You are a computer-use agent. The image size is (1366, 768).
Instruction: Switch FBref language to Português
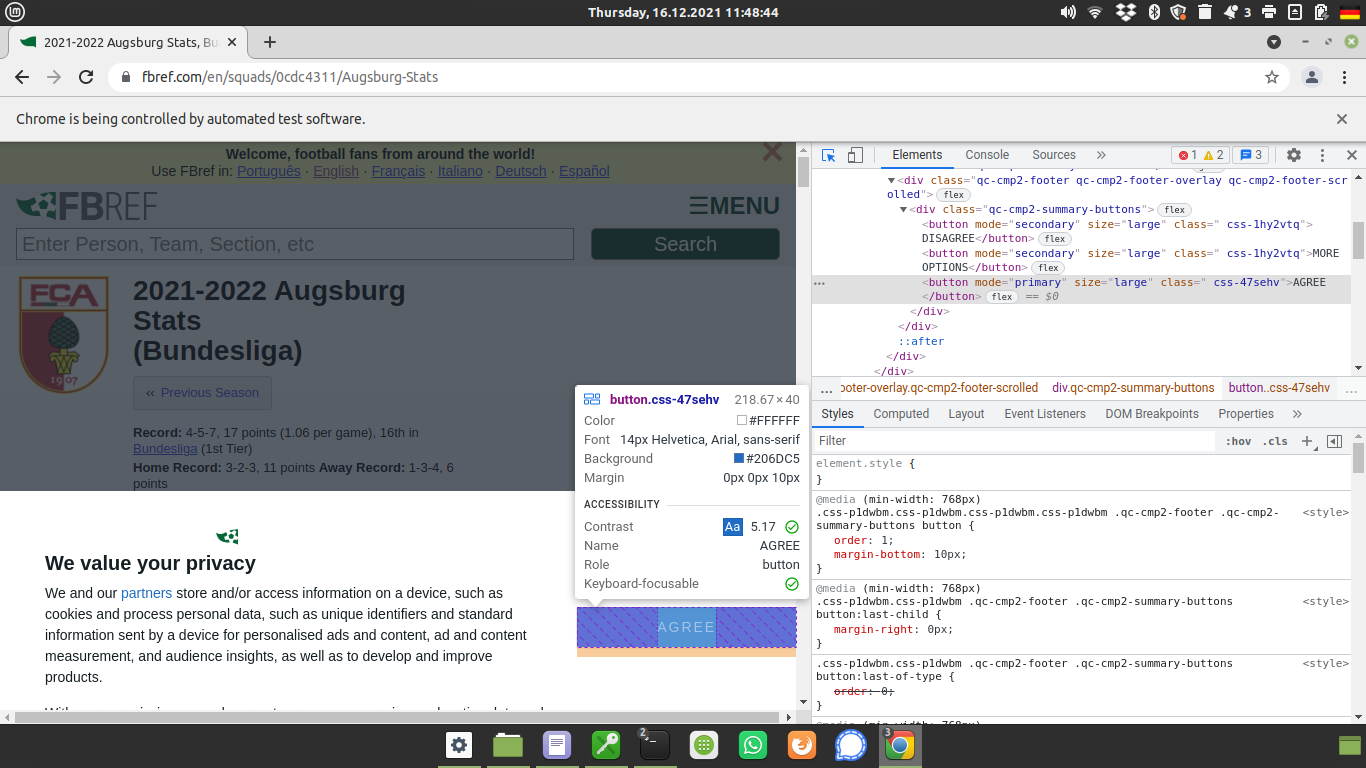[x=268, y=171]
